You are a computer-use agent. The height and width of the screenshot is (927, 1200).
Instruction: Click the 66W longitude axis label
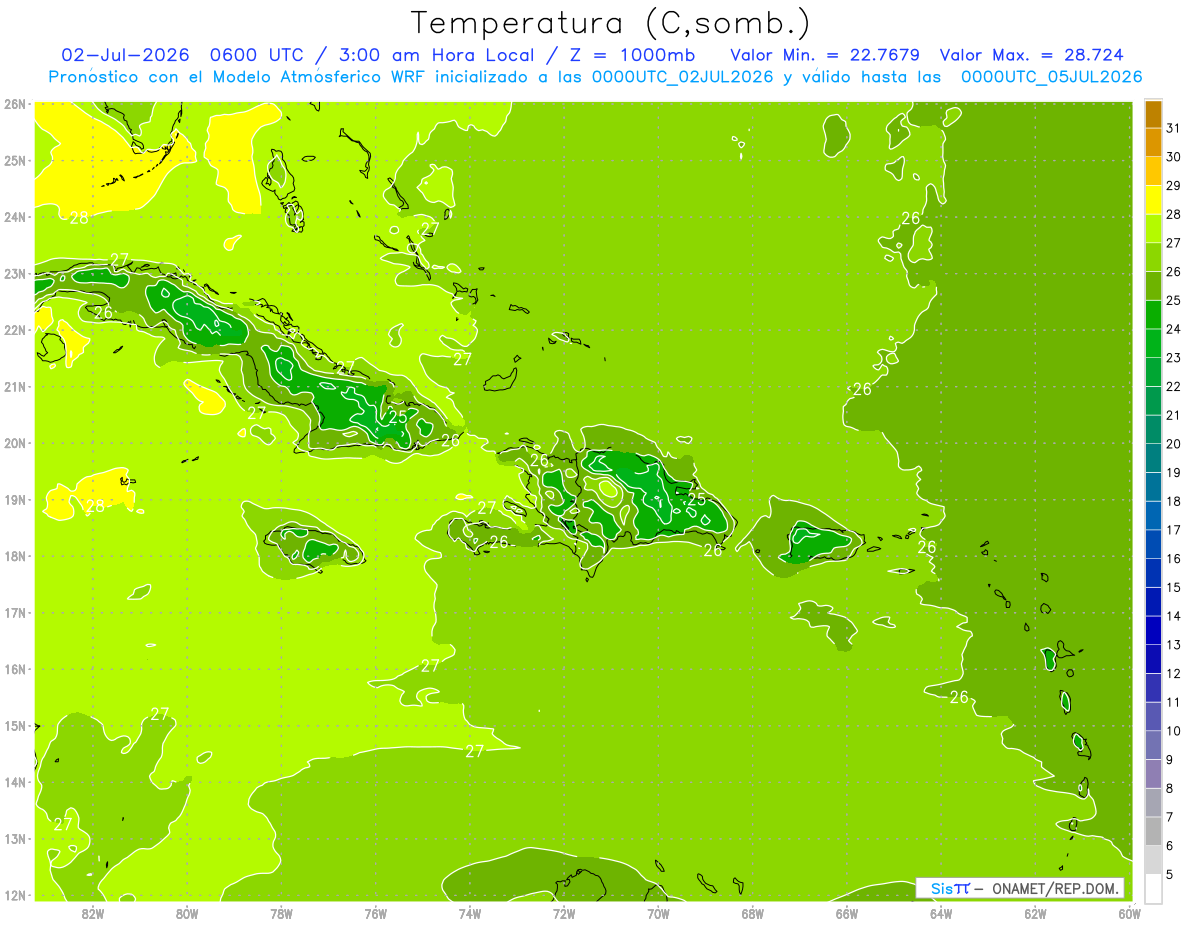pyautogui.click(x=847, y=914)
